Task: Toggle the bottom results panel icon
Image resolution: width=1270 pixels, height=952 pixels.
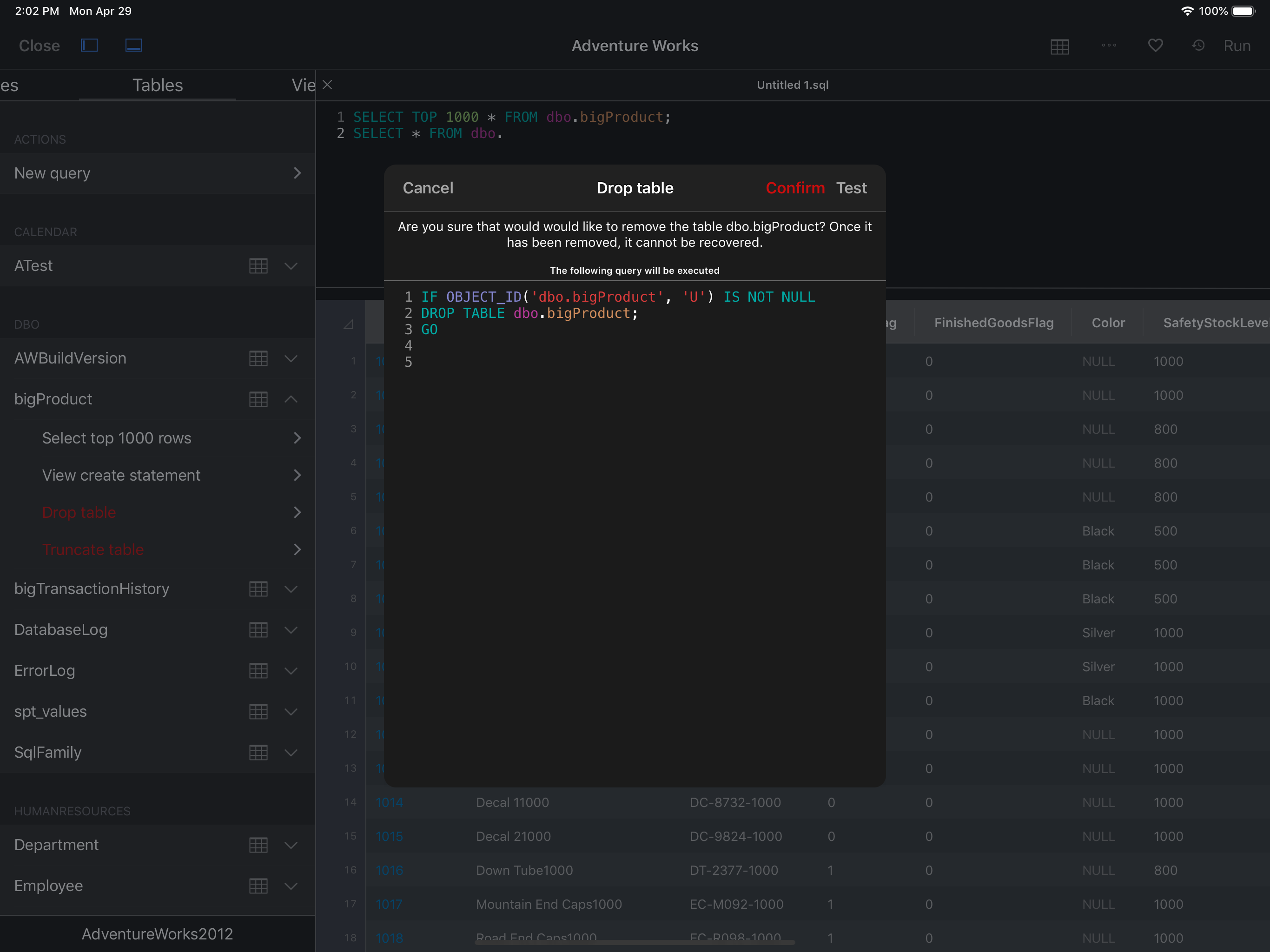Action: tap(134, 46)
